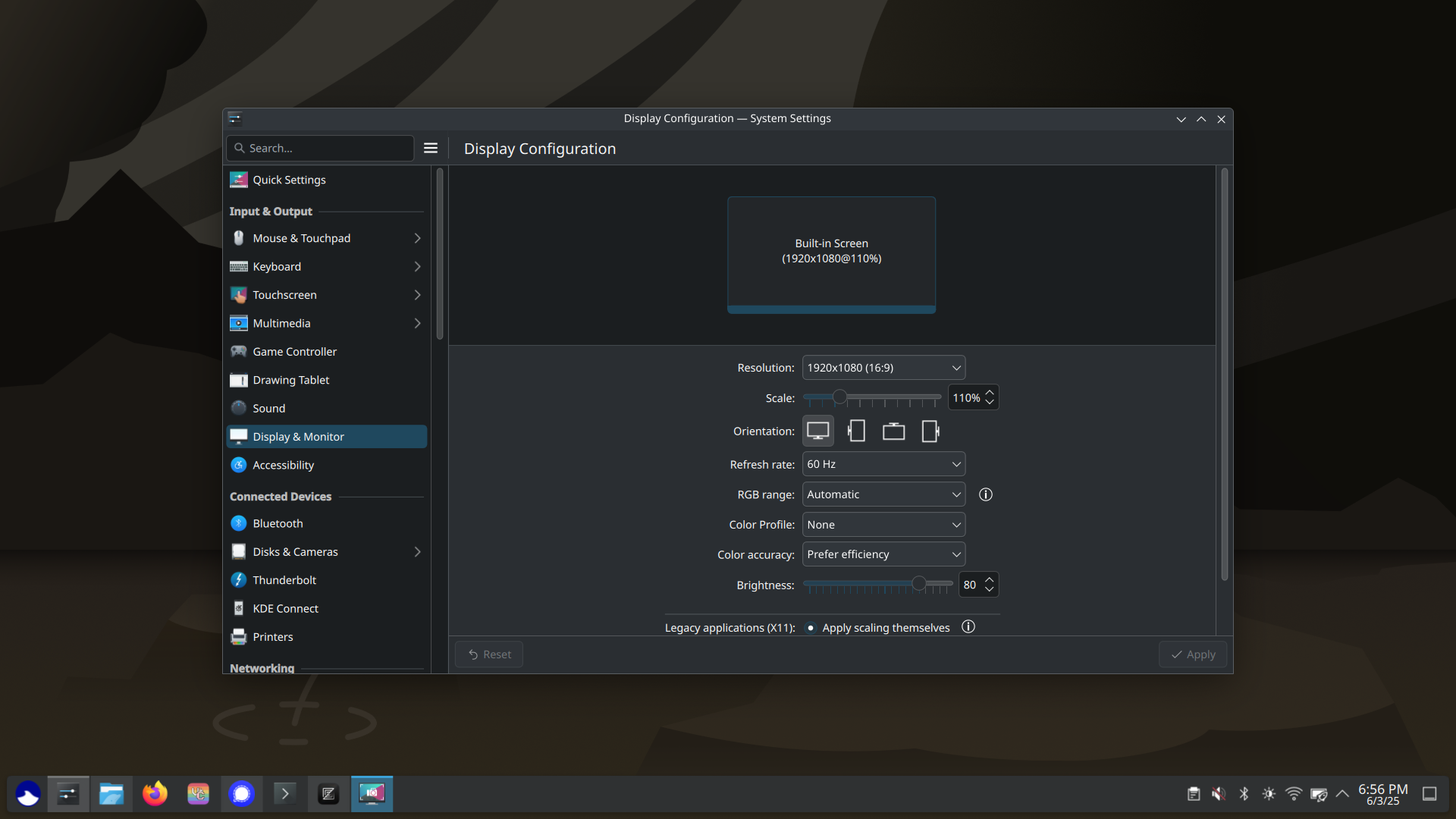
Task: Open the Quick Settings page
Action: click(326, 180)
